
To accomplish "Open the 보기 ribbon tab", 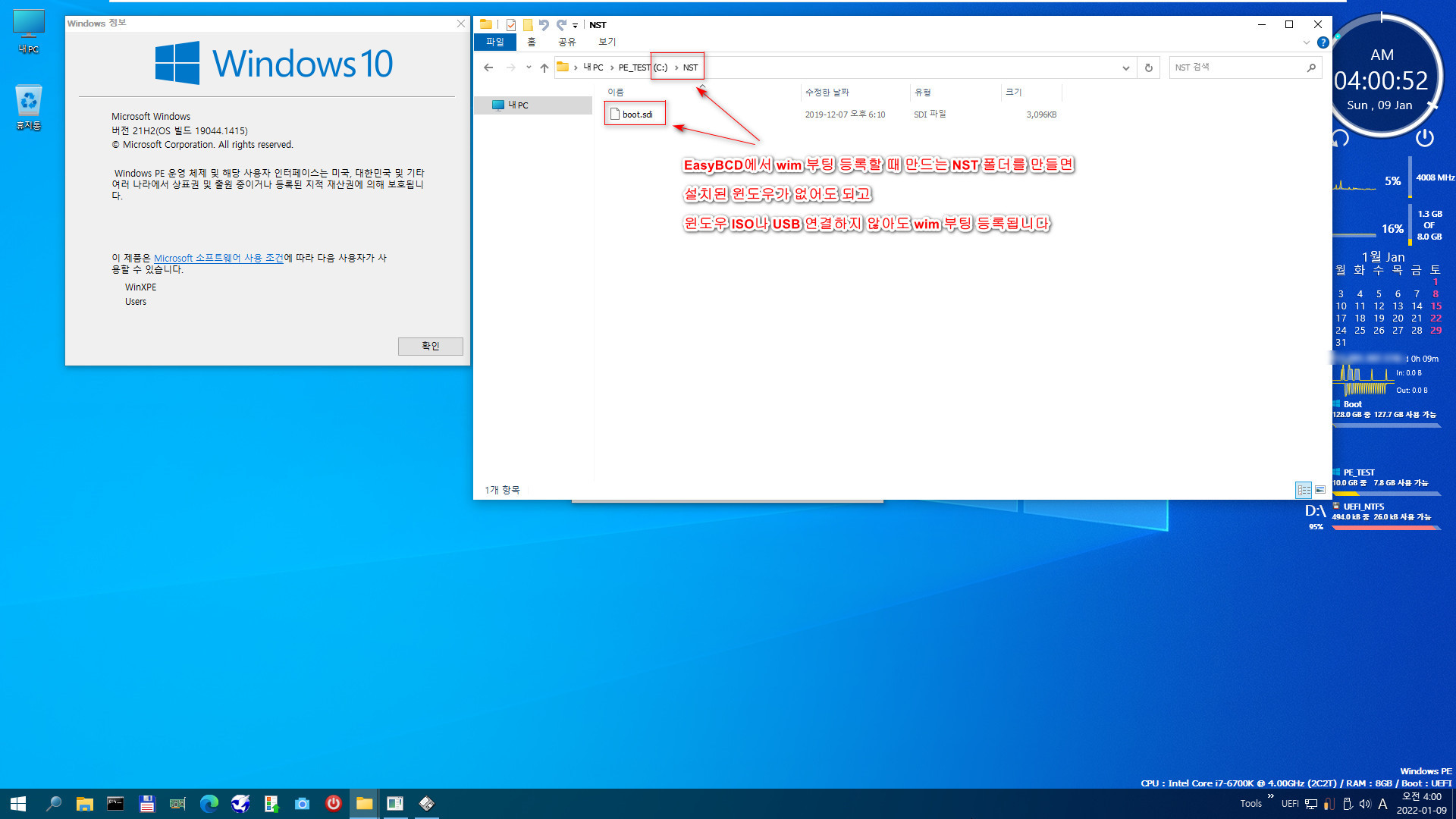I will (x=607, y=42).
